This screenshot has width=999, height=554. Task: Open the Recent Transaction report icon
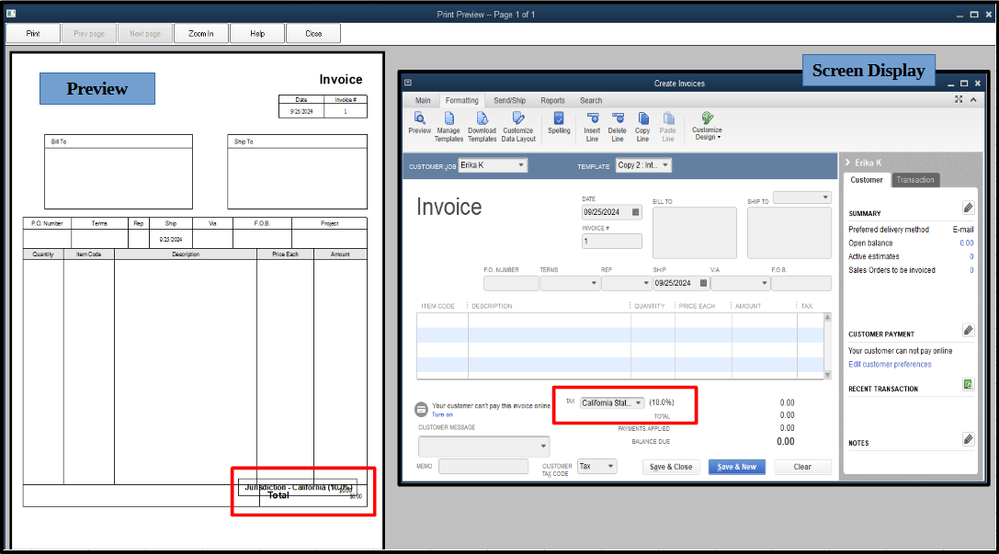pyautogui.click(x=968, y=384)
